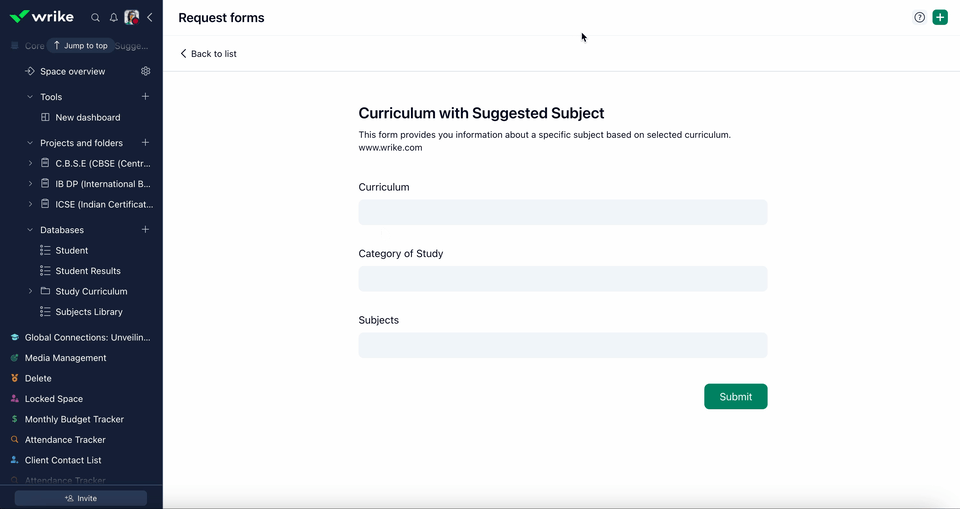
Task: Click the Monthly Budget Tracker dollar icon
Action: coord(15,419)
